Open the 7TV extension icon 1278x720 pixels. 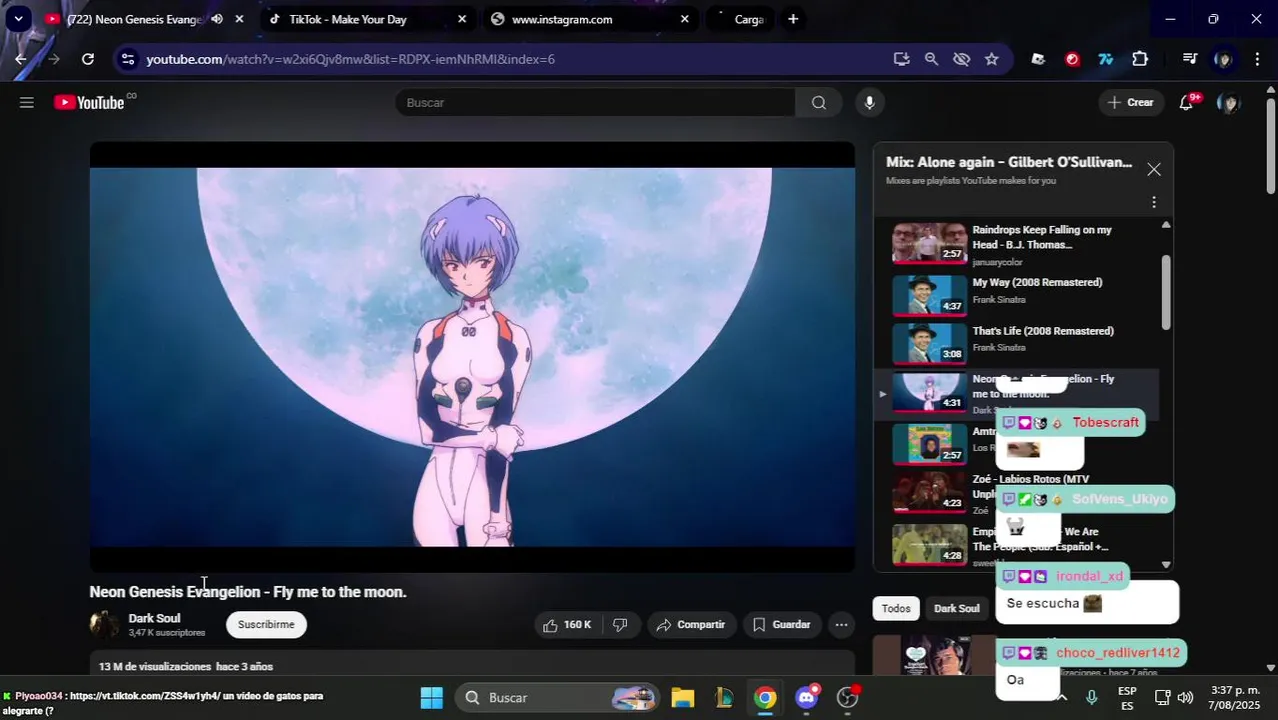[x=1106, y=59]
